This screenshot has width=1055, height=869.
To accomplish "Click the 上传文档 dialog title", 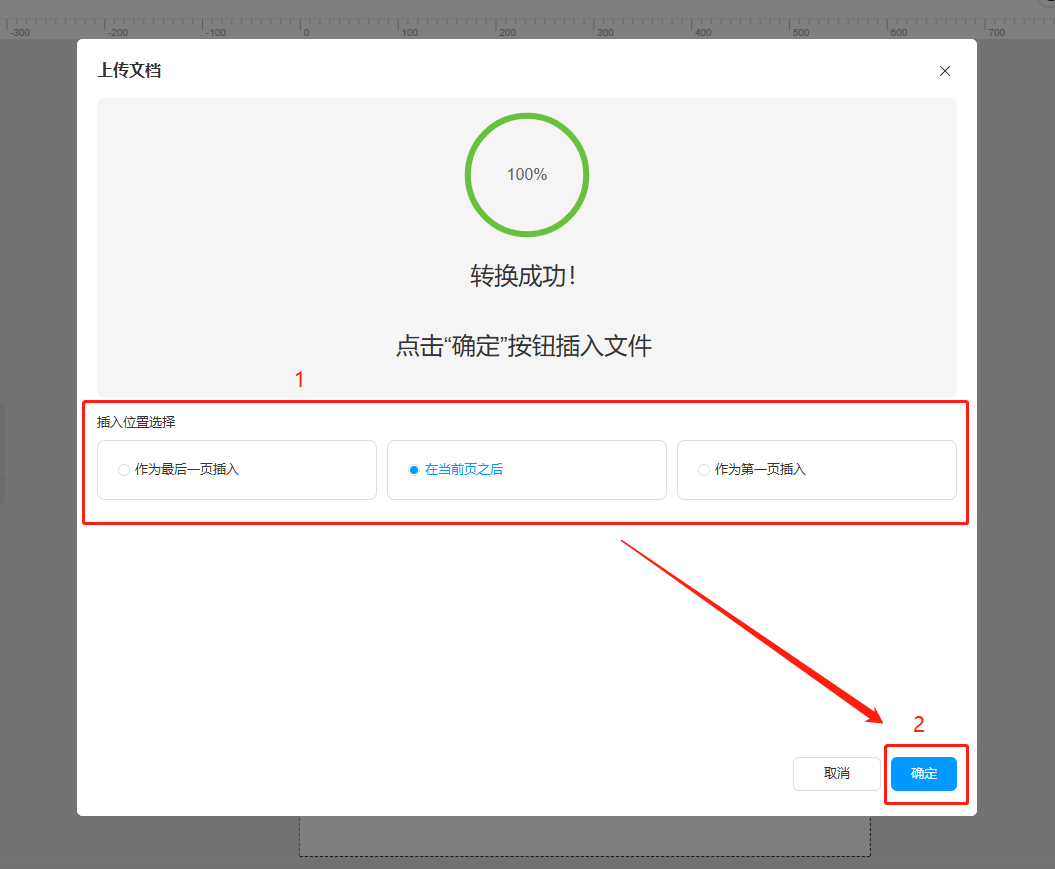I will pyautogui.click(x=129, y=71).
